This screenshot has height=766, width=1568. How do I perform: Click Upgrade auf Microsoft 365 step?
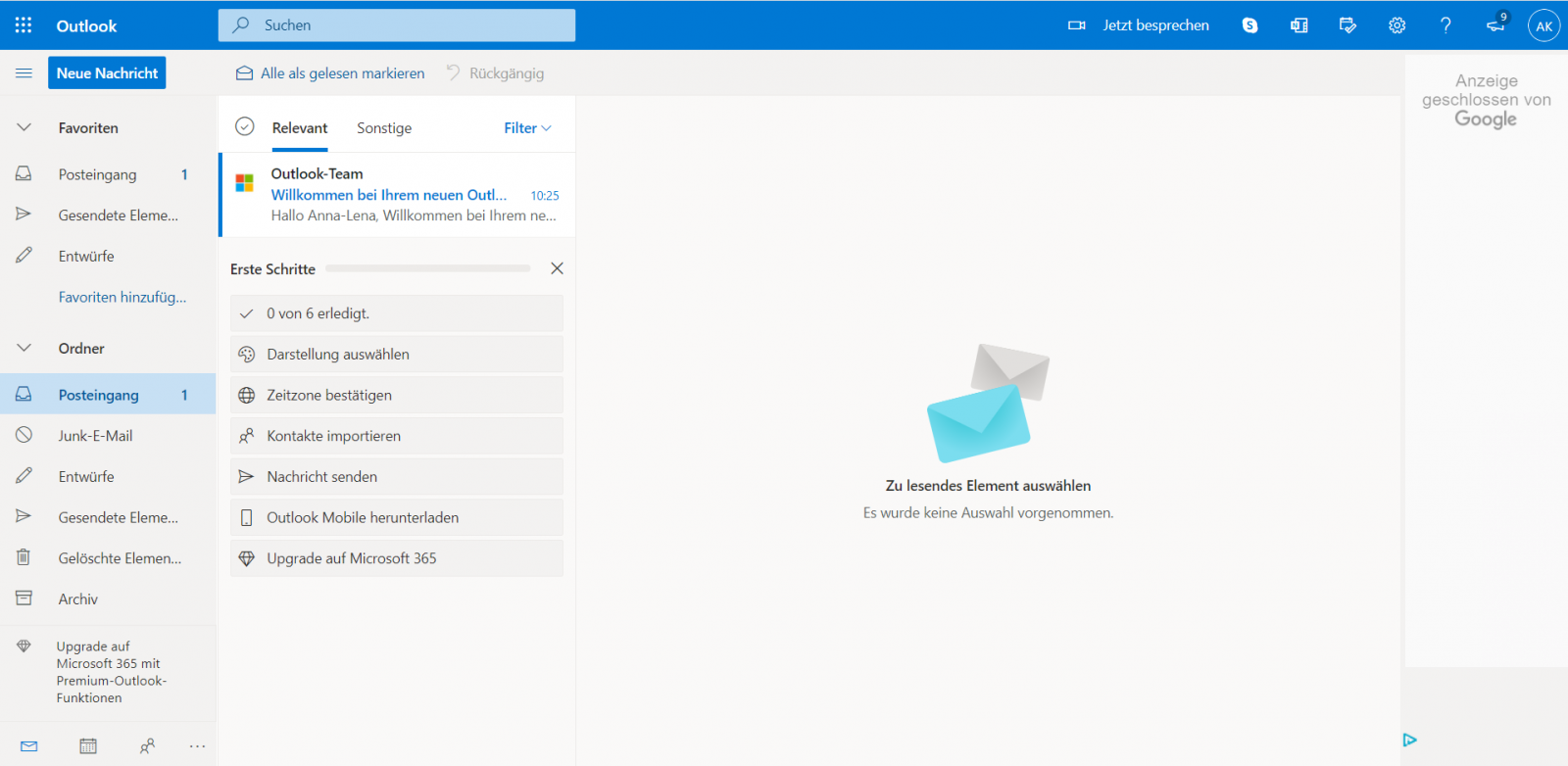coord(397,558)
